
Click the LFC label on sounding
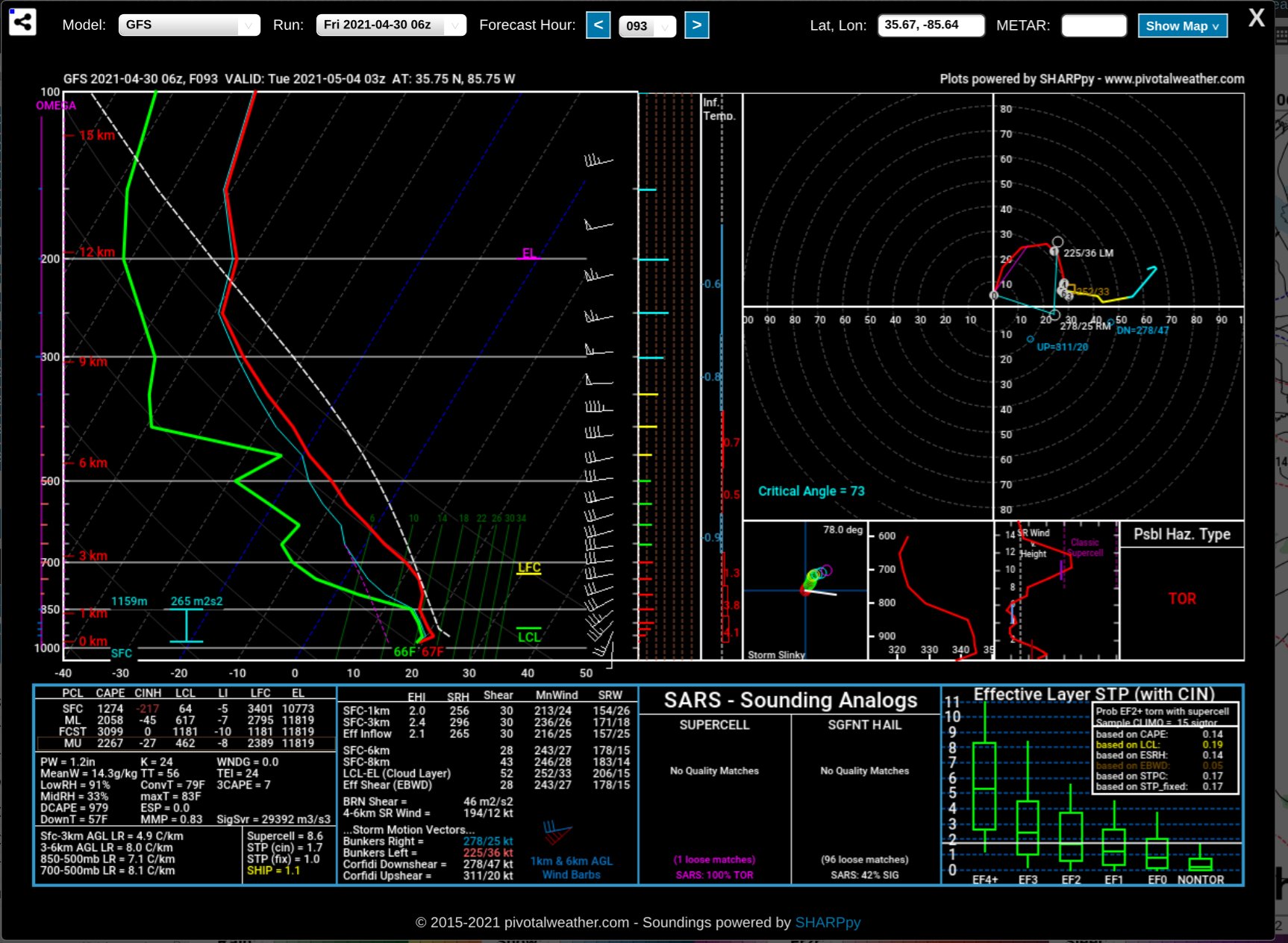pyautogui.click(x=529, y=568)
